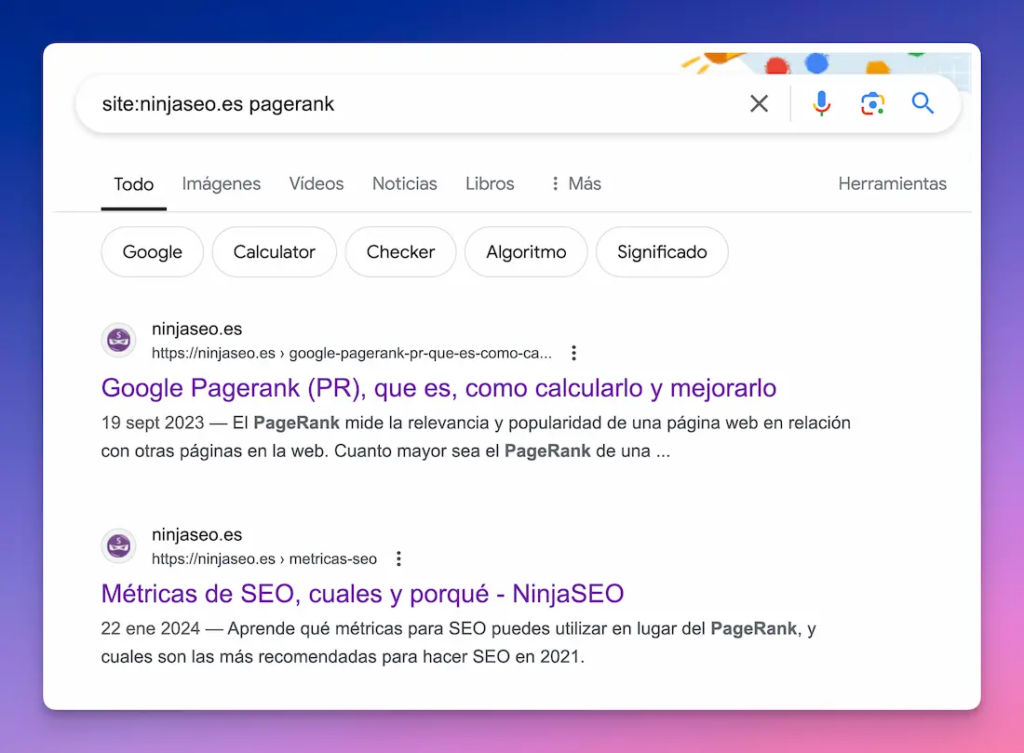The width and height of the screenshot is (1024, 753).
Task: Open Herramientas search tools
Action: pos(892,184)
